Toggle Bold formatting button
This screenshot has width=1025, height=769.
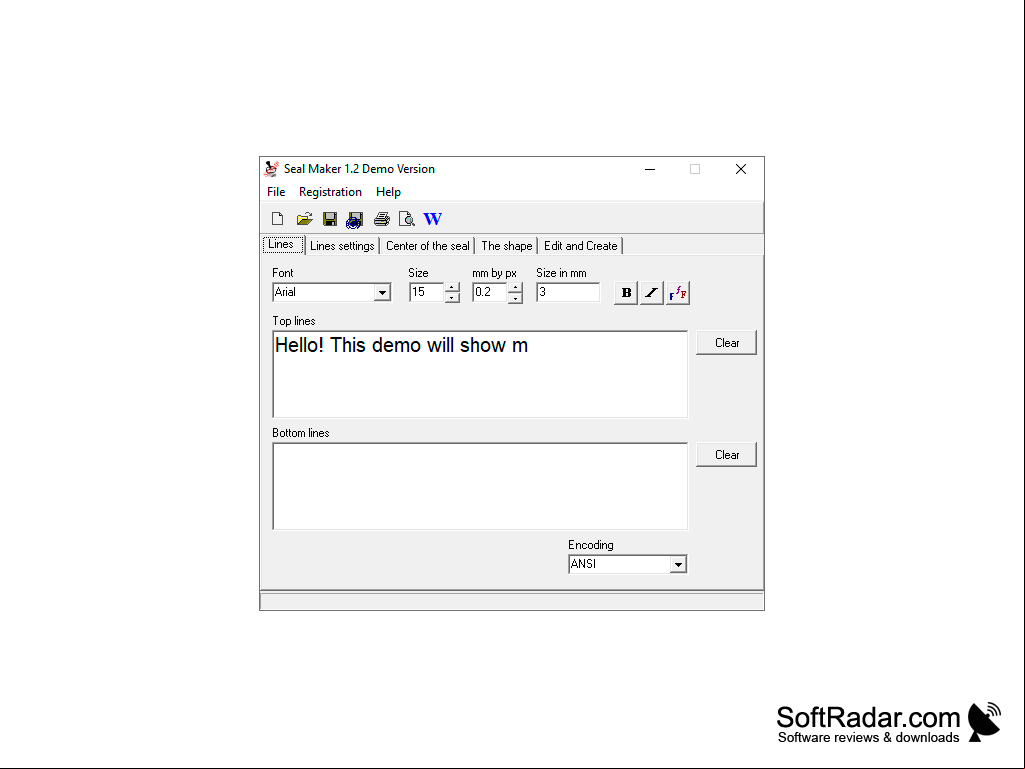(x=626, y=292)
